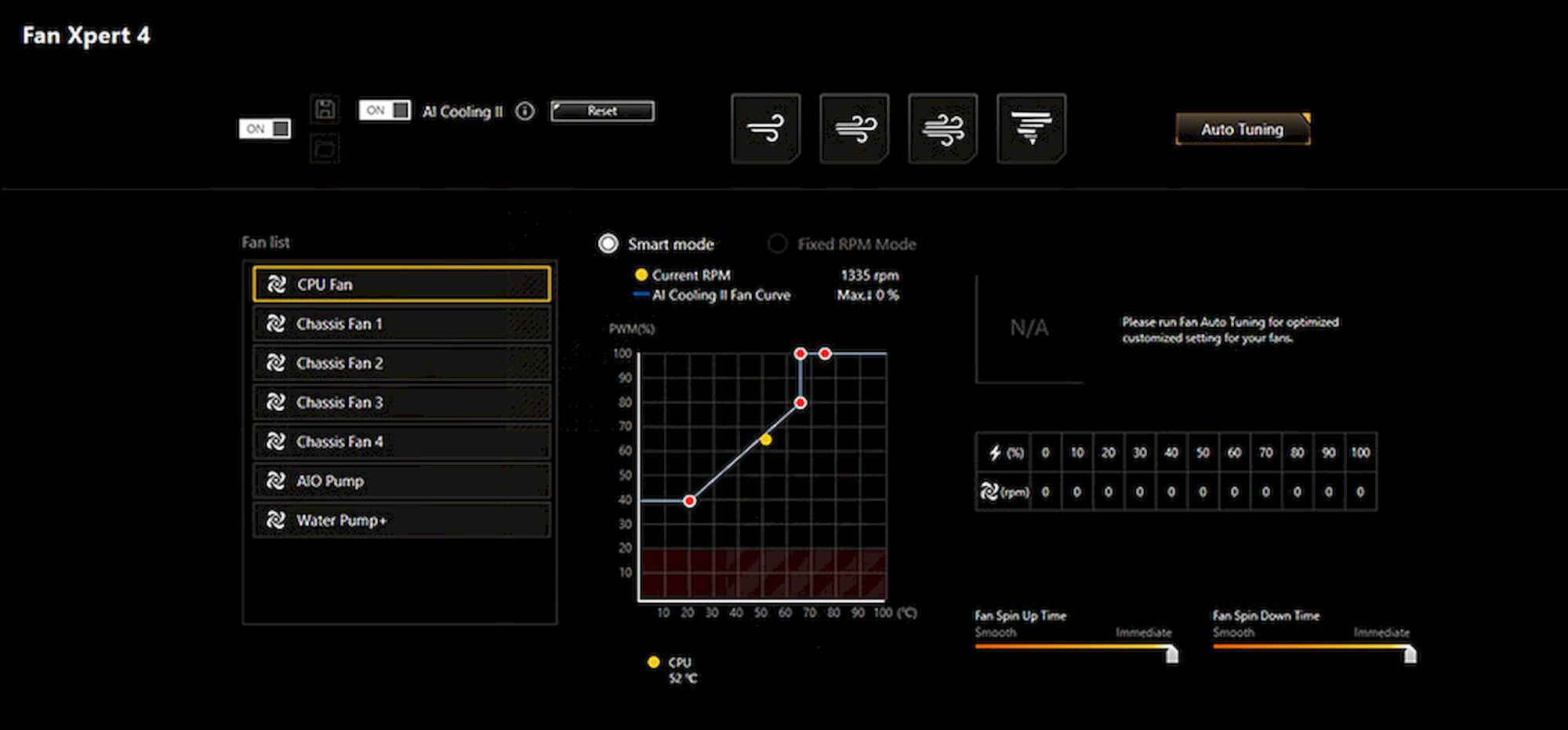Select the Standard fan profile icon
Viewport: 1568px width, 730px height.
(855, 129)
